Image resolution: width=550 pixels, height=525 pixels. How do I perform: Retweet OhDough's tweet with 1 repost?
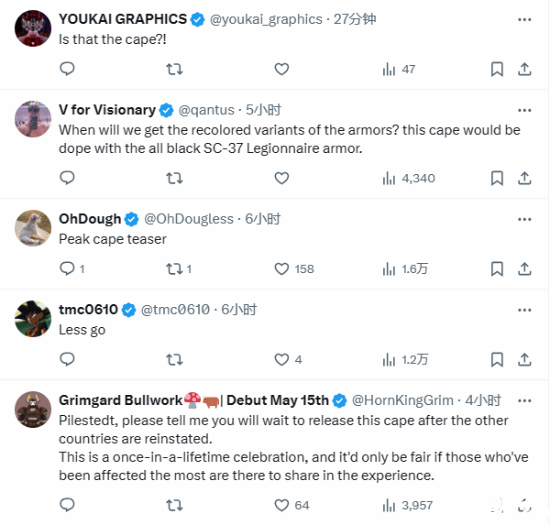(179, 269)
